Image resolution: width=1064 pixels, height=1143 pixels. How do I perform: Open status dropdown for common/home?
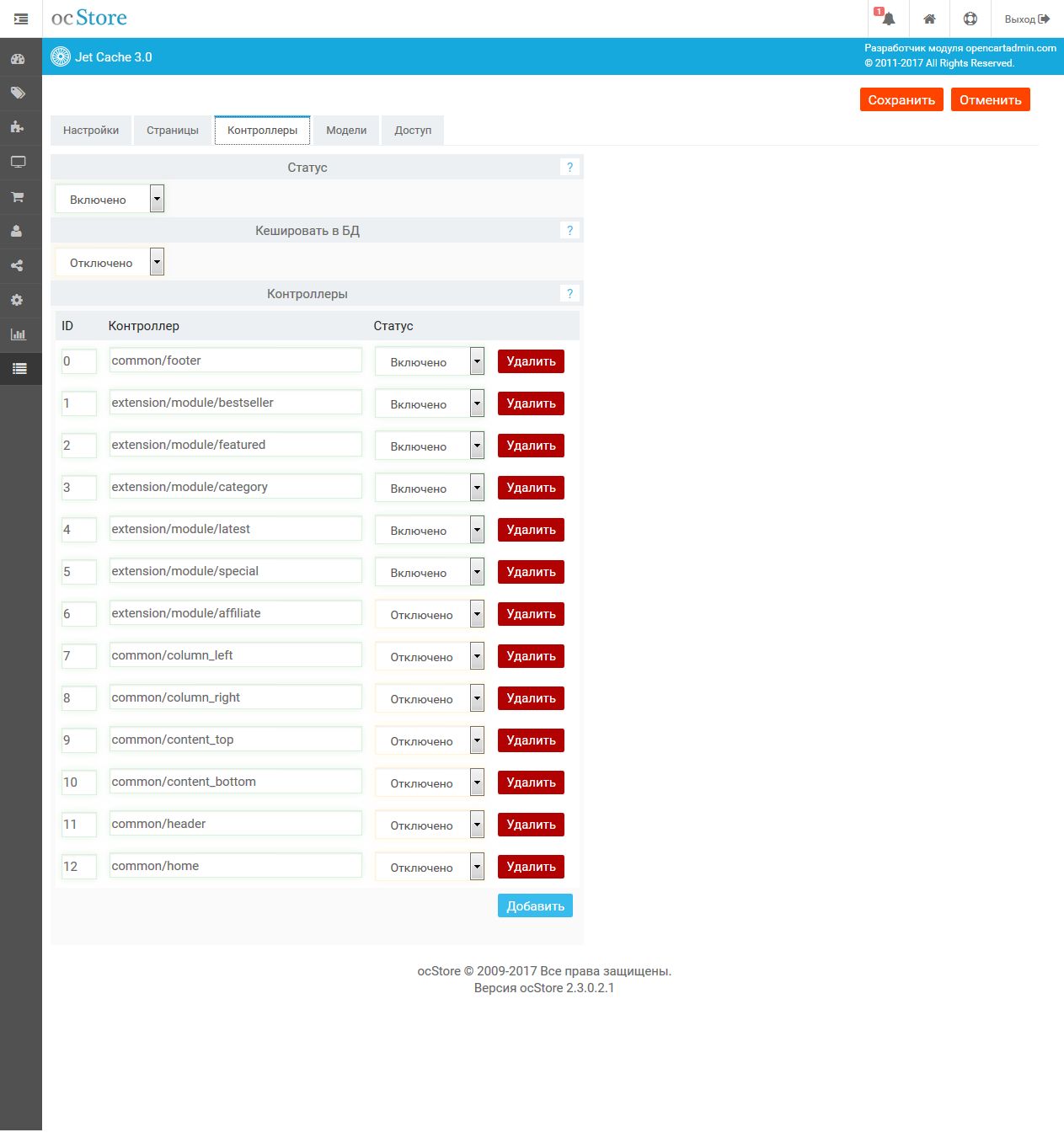coord(430,867)
